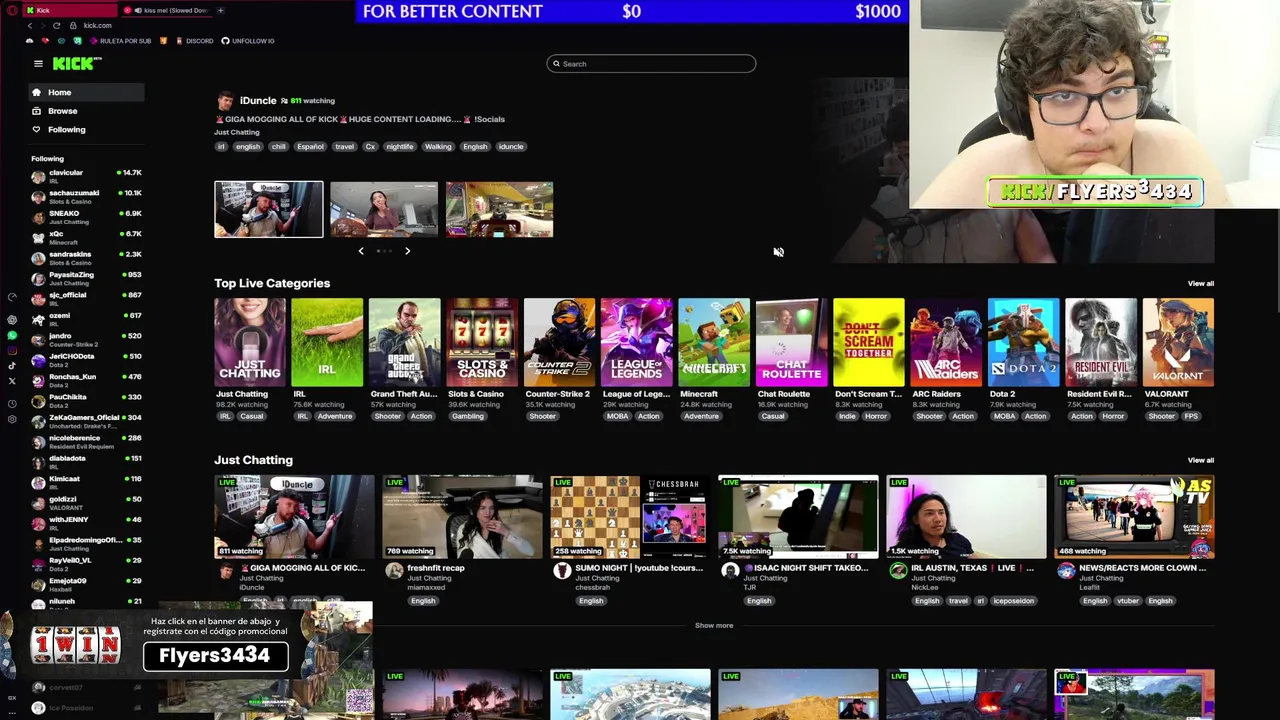Click NickLee avatar under IRL AUSTIN stream
Screen dimensions: 1280x720
point(898,570)
